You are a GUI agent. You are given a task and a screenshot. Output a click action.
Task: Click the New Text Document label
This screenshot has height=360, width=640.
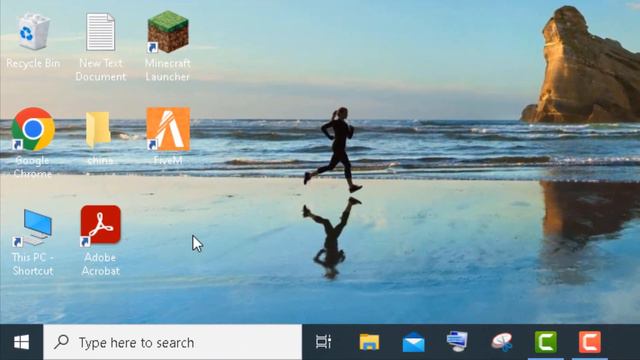coord(101,70)
